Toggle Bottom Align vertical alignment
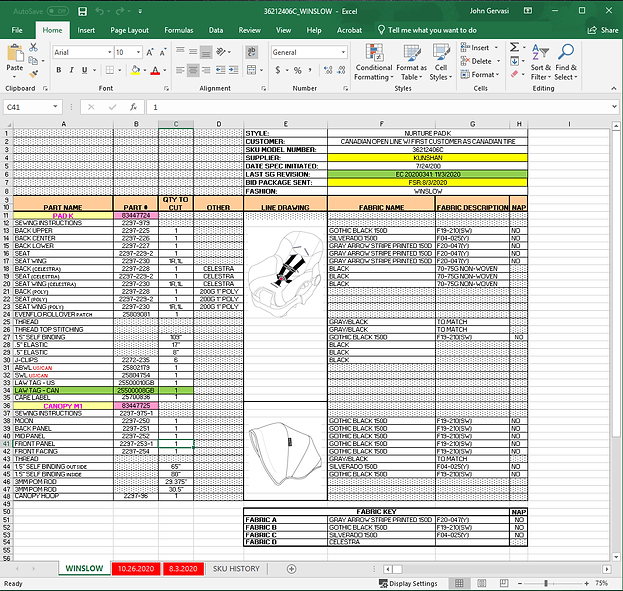Screen dimensions: 623x591 tap(206, 52)
